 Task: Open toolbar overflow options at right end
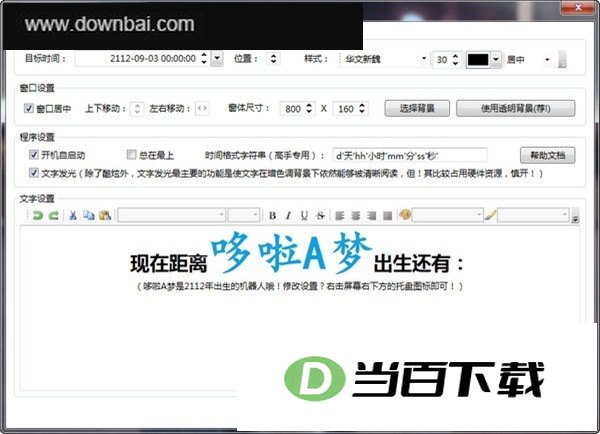575,215
